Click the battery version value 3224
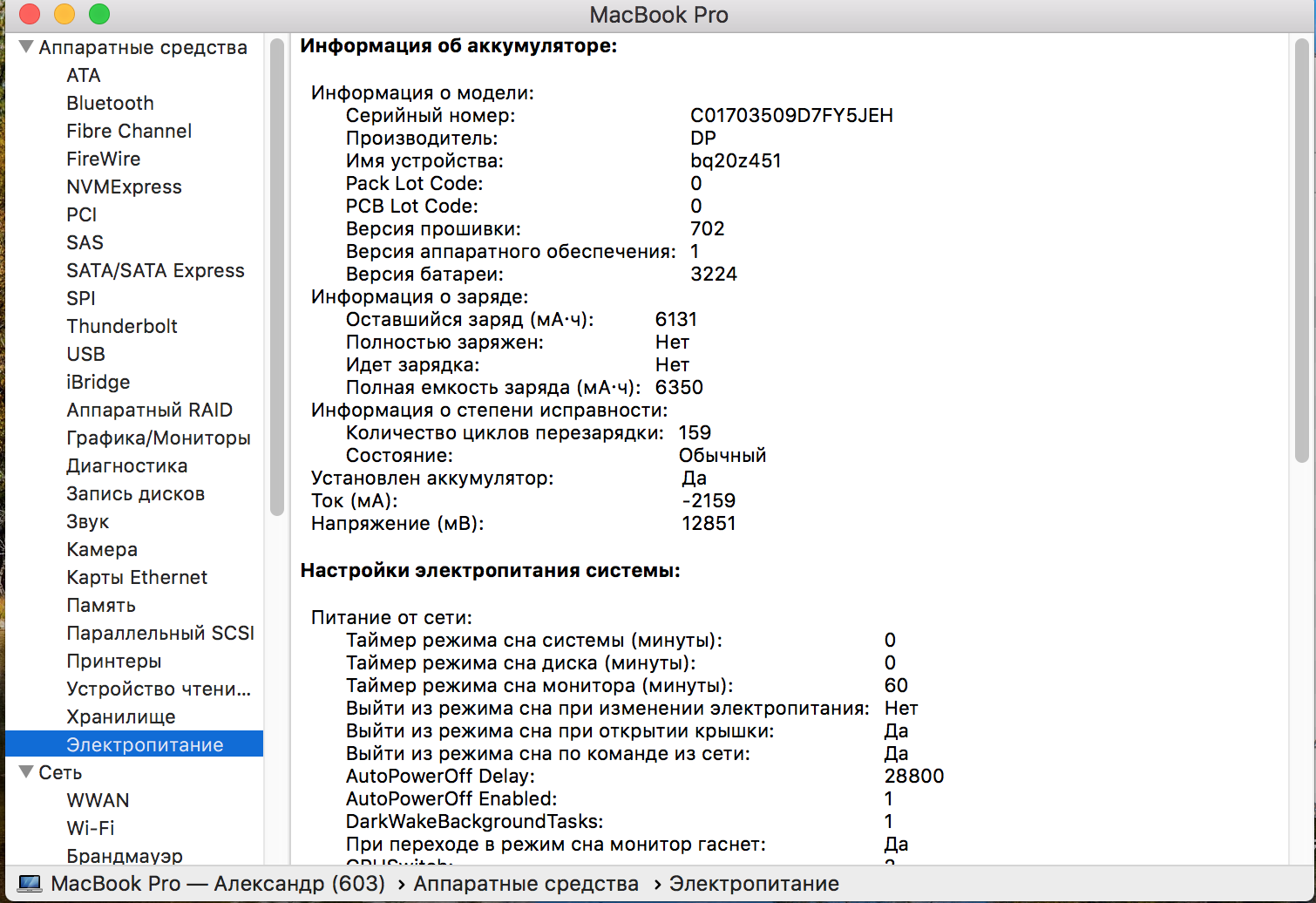The width and height of the screenshot is (1316, 903). (714, 274)
